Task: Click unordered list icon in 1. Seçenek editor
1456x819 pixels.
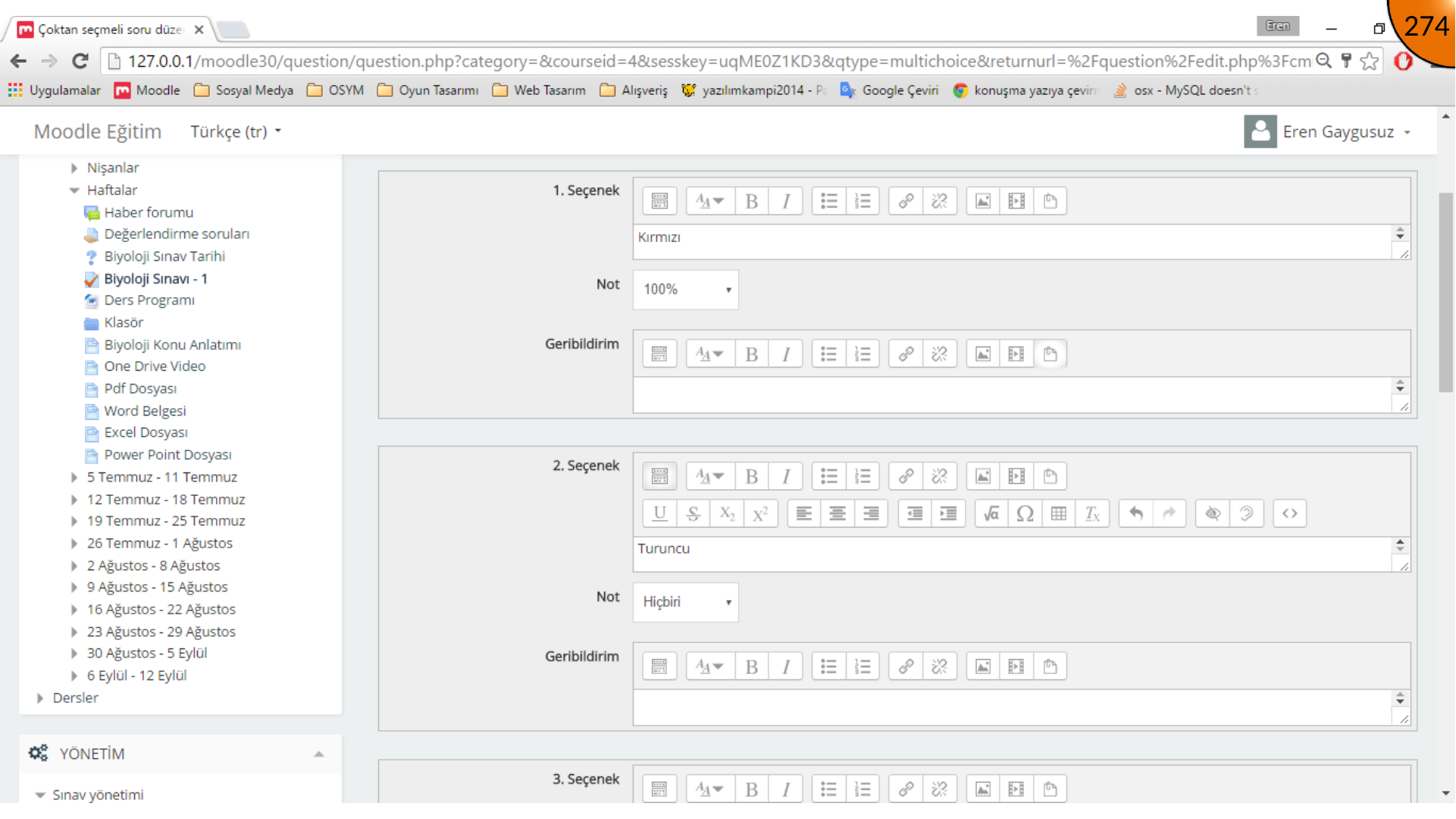Action: point(828,201)
